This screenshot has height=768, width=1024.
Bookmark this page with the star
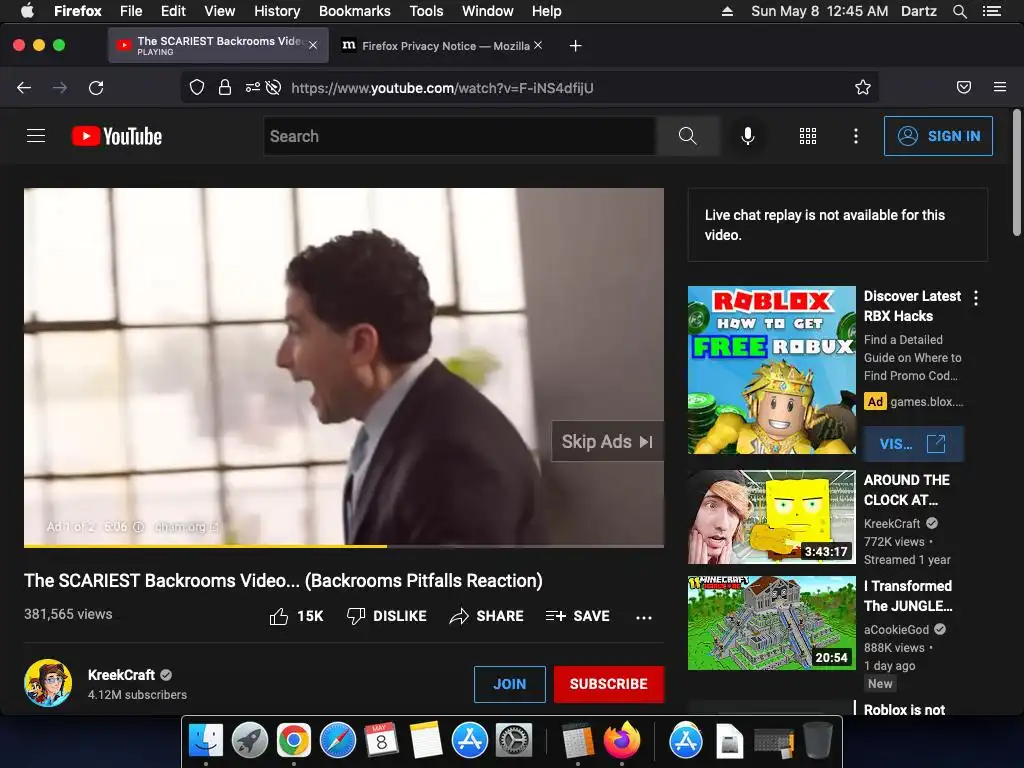pos(863,88)
